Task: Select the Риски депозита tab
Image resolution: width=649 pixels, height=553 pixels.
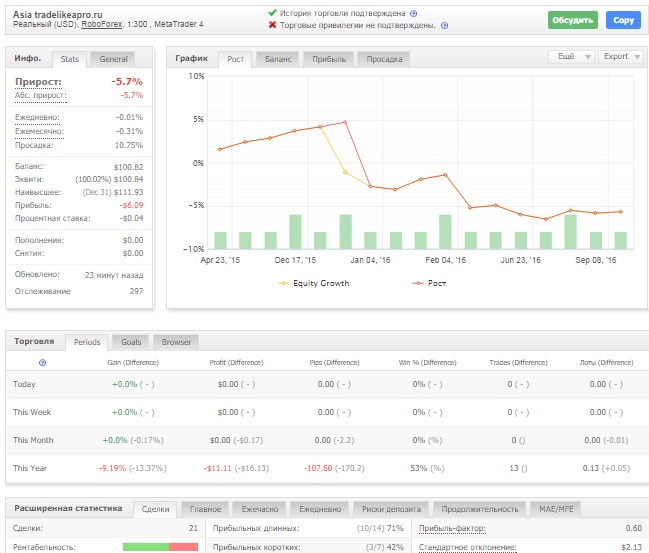Action: 391,509
